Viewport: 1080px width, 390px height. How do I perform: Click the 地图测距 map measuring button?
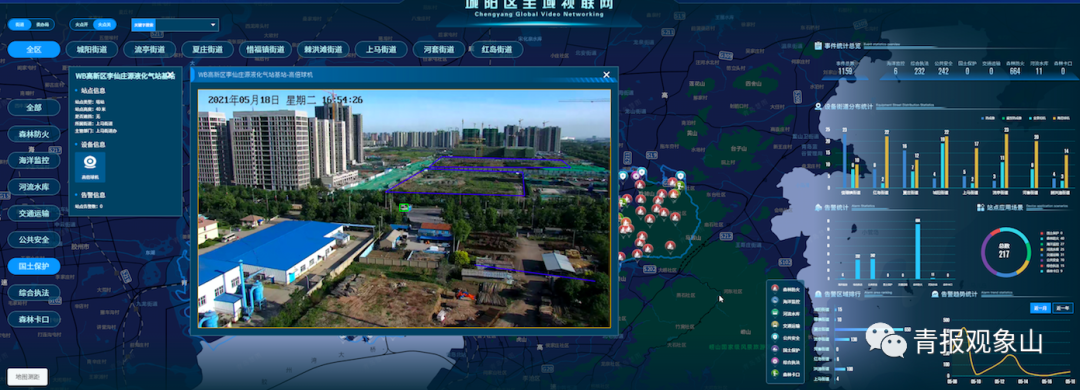28,377
